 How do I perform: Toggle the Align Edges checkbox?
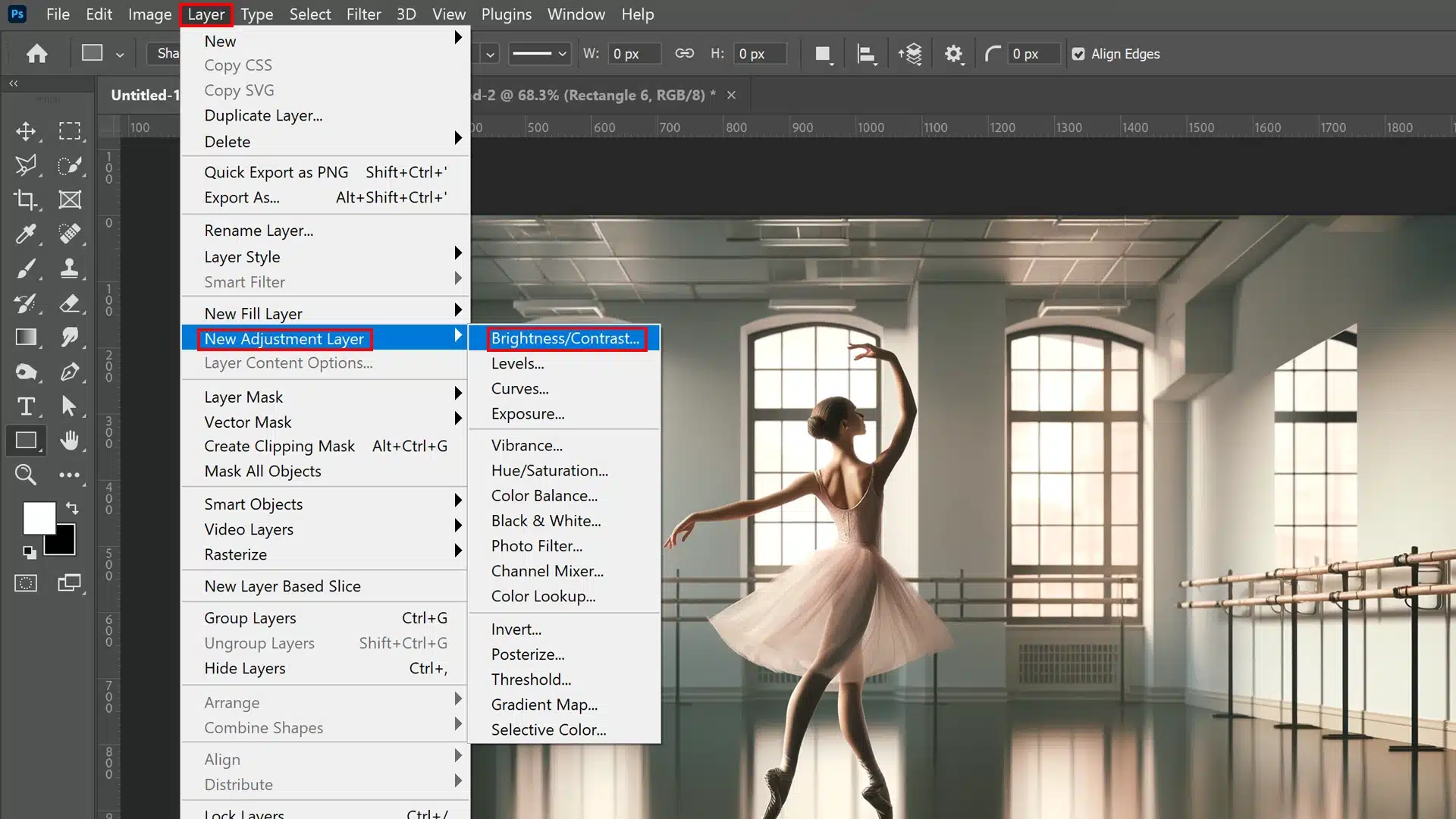(x=1078, y=54)
